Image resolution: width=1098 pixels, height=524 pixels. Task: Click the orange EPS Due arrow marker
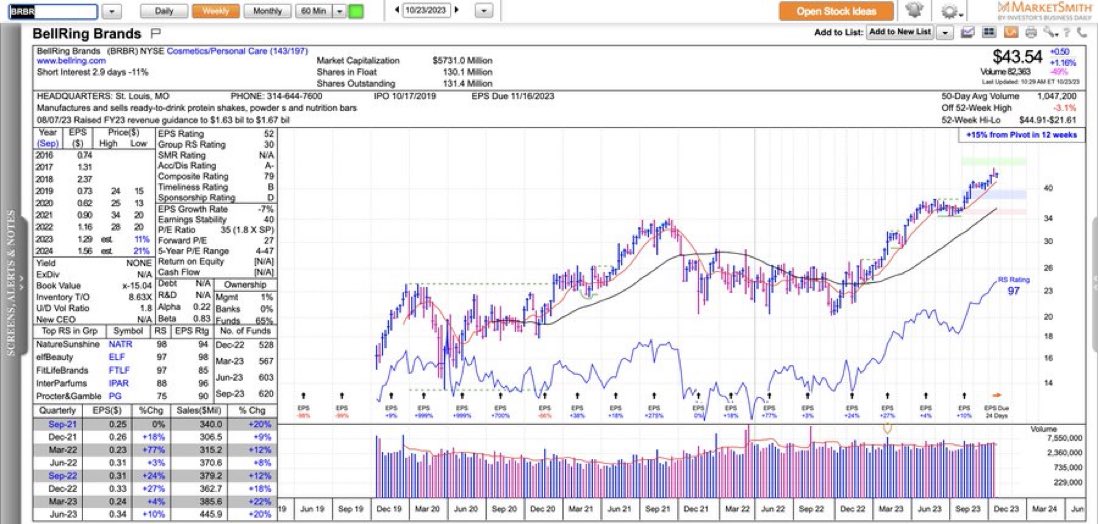pos(997,394)
